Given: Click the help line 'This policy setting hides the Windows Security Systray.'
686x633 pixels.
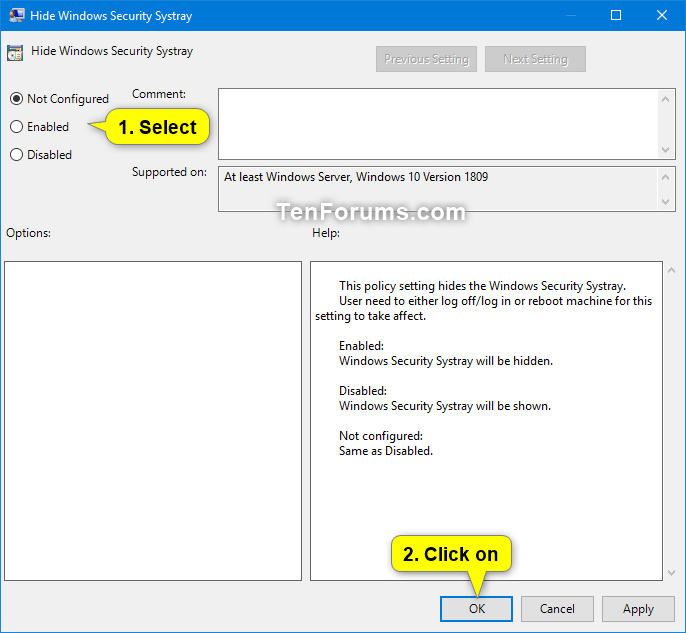Looking at the screenshot, I should coord(483,286).
